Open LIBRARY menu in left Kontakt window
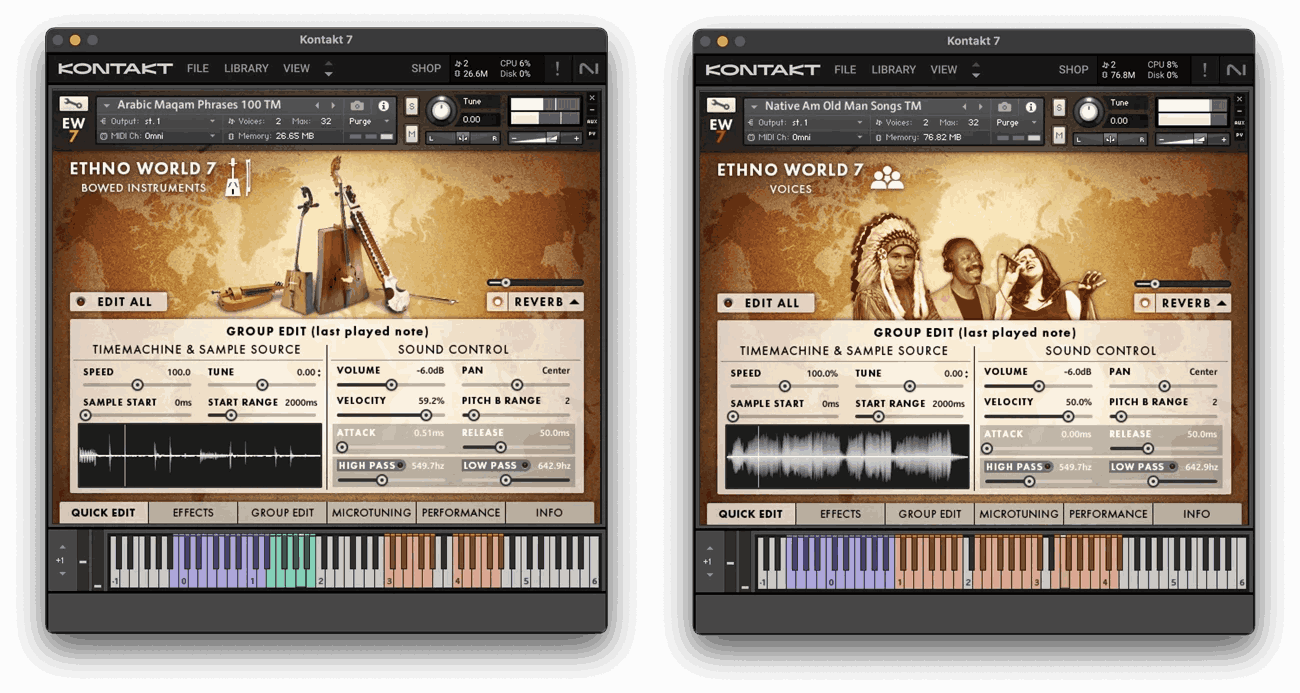 tap(246, 69)
